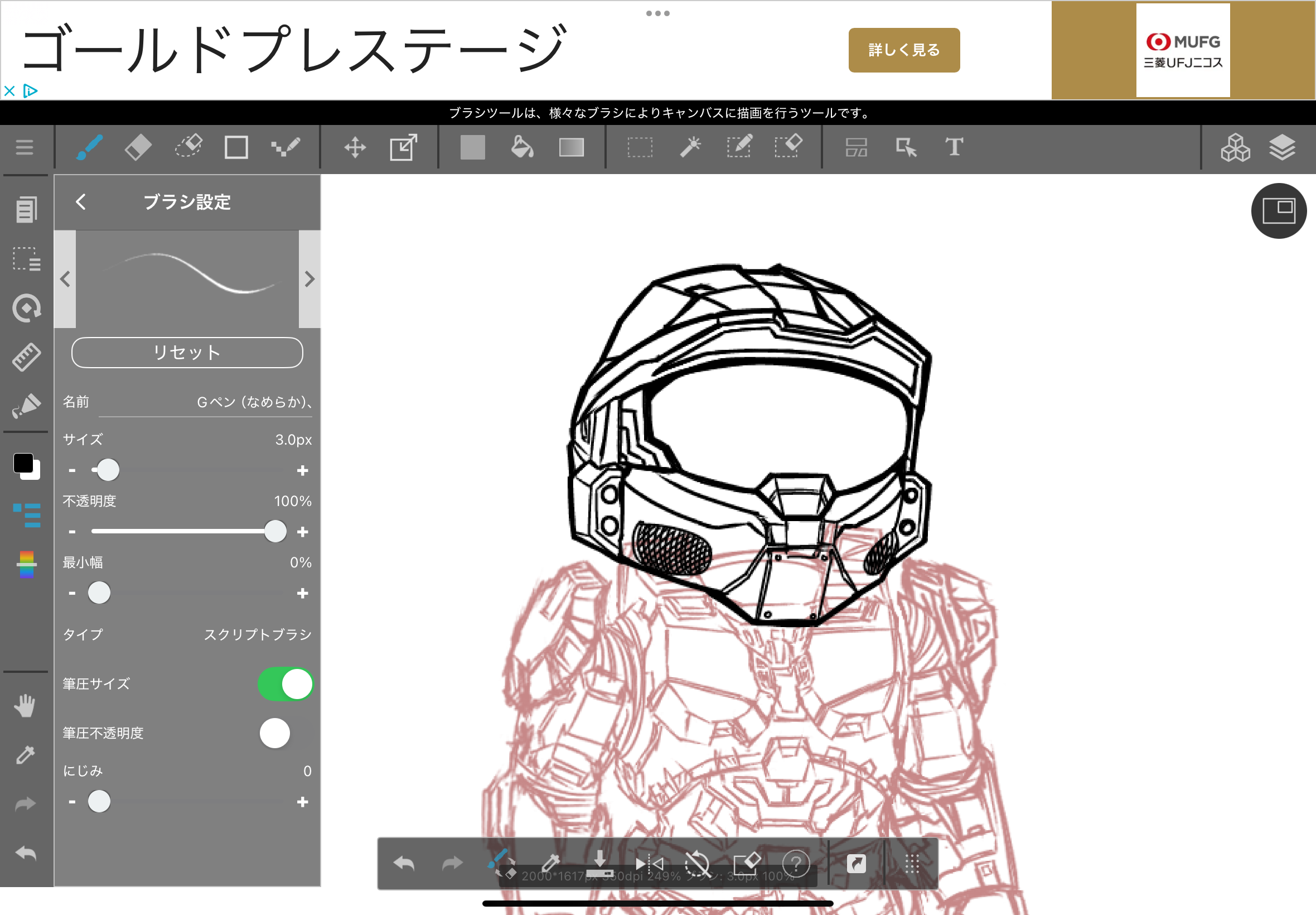Activate the Hand pan tool in sidebar
The height and width of the screenshot is (915, 1316).
click(25, 706)
